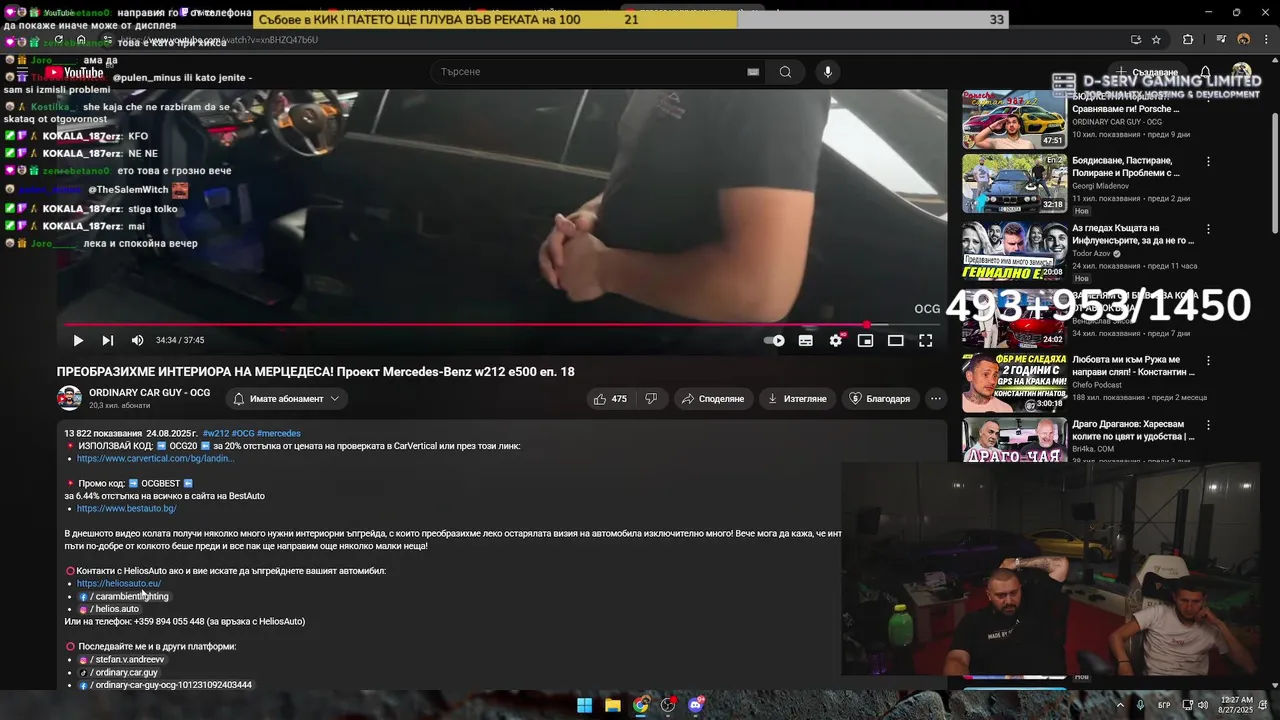Expand the Имате абонамент subscription dropdown
Screen dimensions: 1280x720
[x=286, y=399]
